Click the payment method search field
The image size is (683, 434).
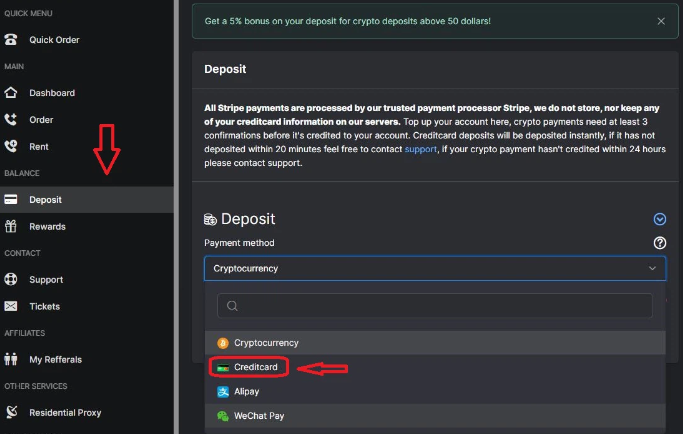[x=434, y=306]
